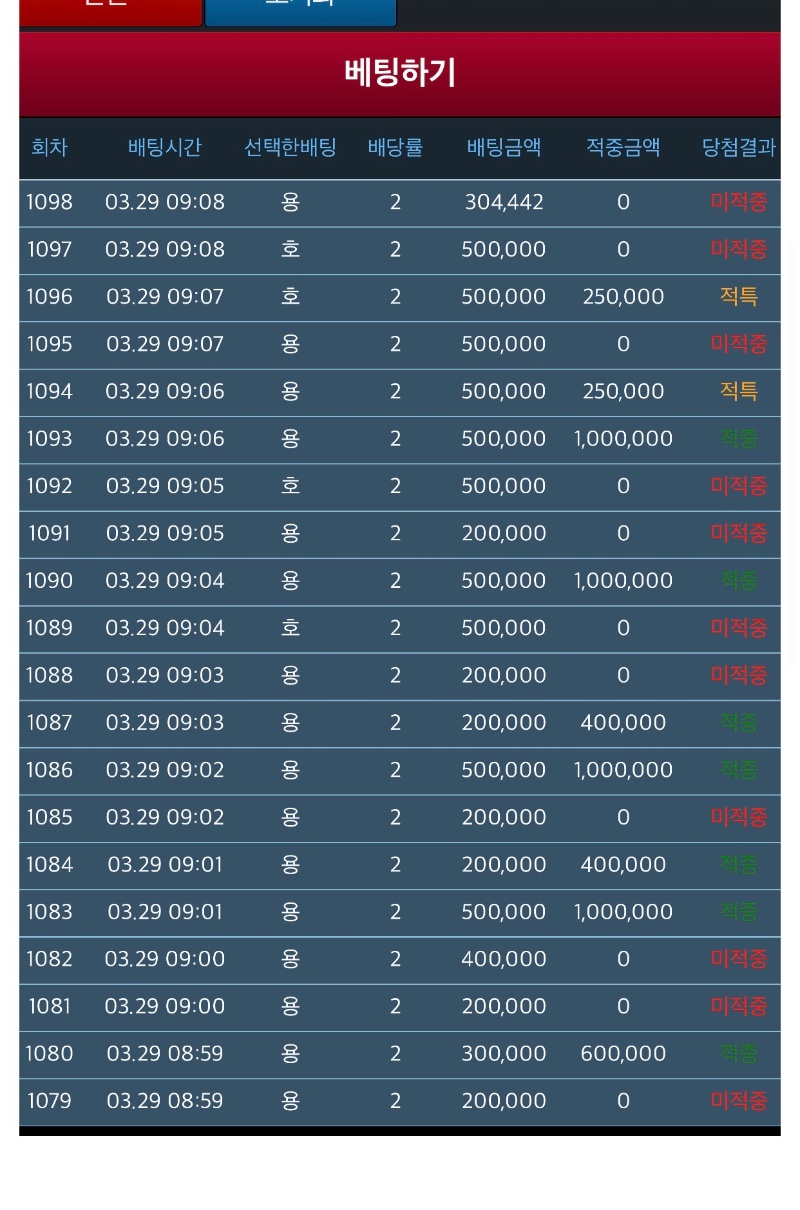Click the 호 selection for round 1089
800x1210 pixels.
click(290, 628)
